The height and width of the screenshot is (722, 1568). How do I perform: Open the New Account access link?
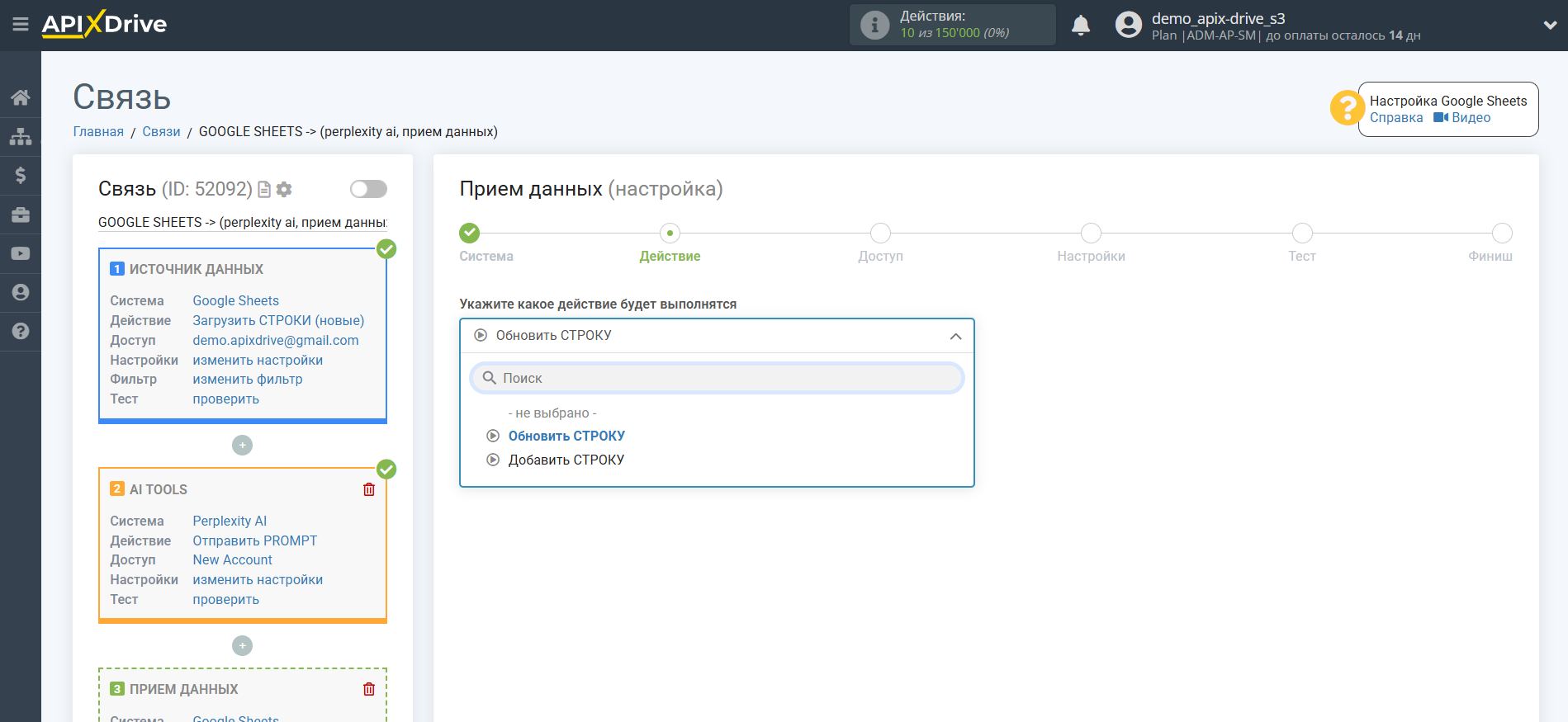coord(232,560)
